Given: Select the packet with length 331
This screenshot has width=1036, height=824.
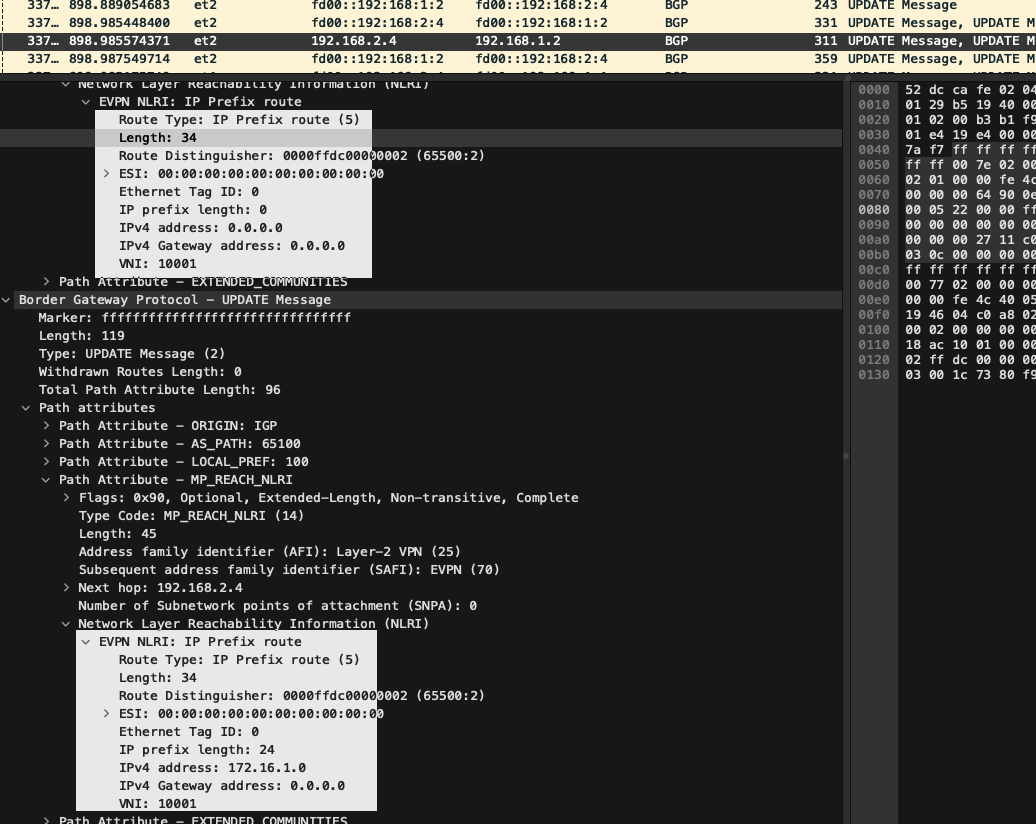Looking at the screenshot, I should 500,23.
